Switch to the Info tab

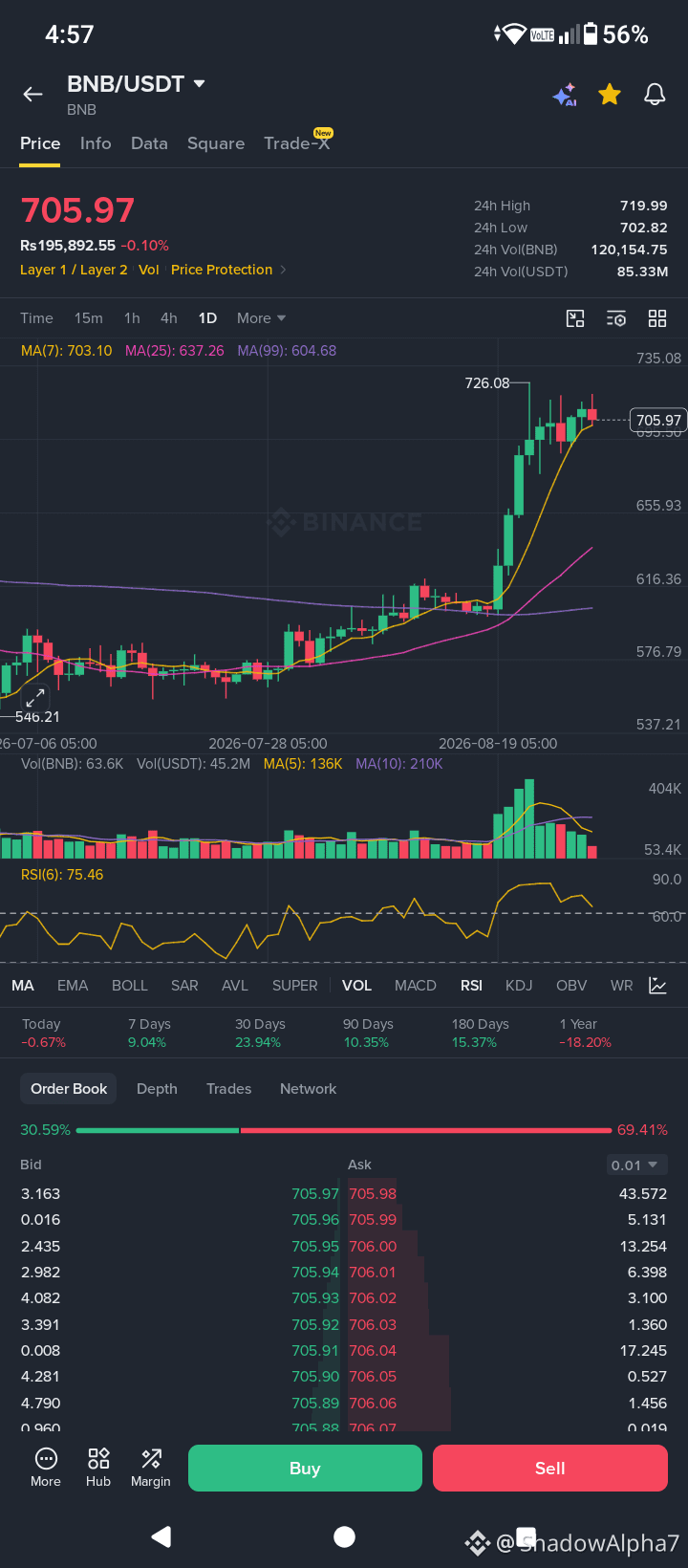pos(96,143)
